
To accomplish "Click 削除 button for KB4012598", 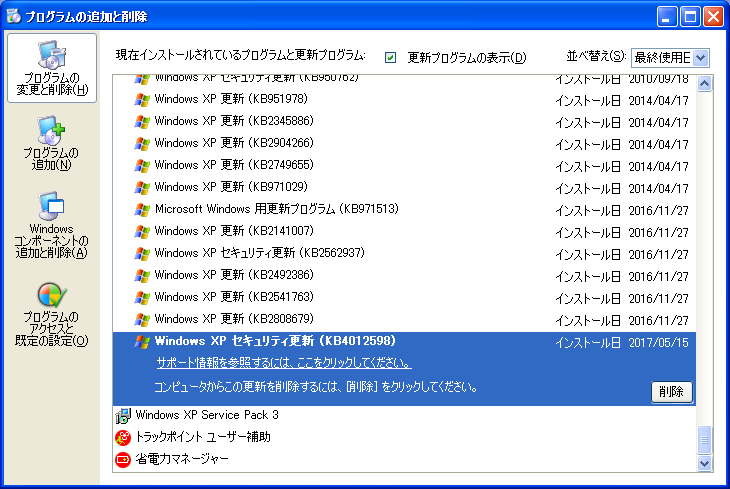I will pos(671,392).
